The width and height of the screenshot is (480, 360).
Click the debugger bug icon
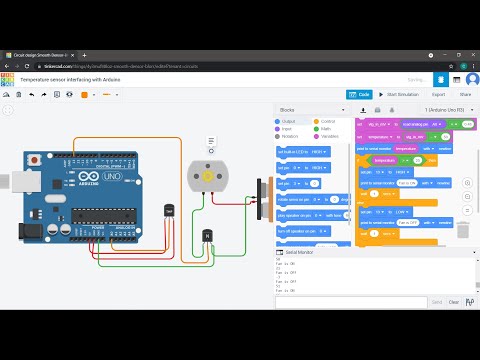pos(392,110)
